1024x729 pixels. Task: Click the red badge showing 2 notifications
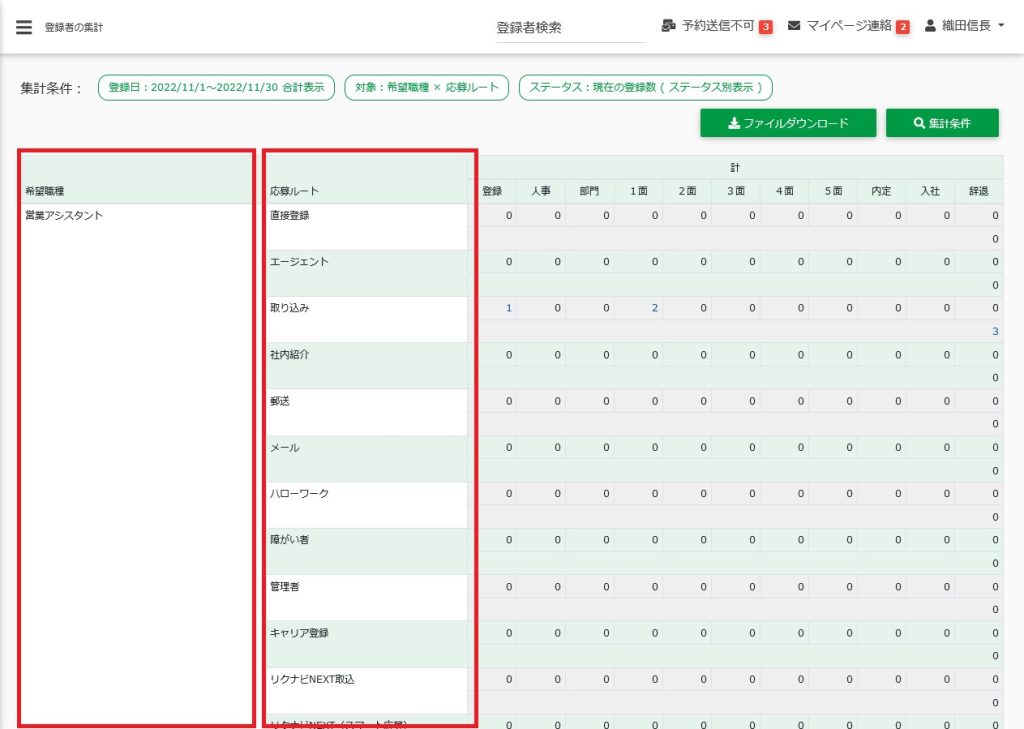902,27
